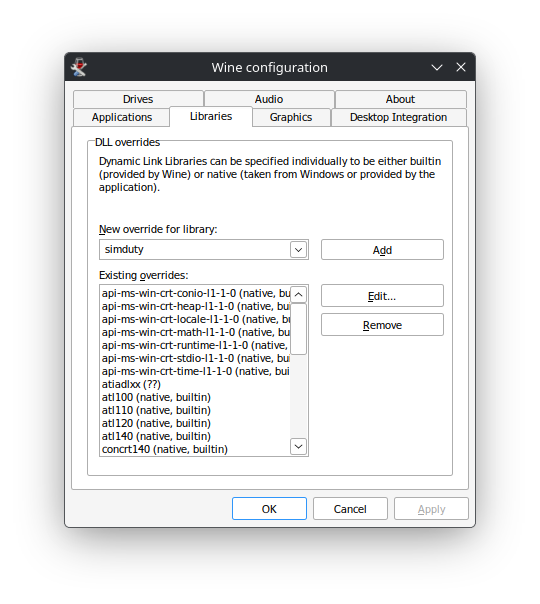
Task: Click the overrides list scroll-down arrow
Action: click(299, 446)
